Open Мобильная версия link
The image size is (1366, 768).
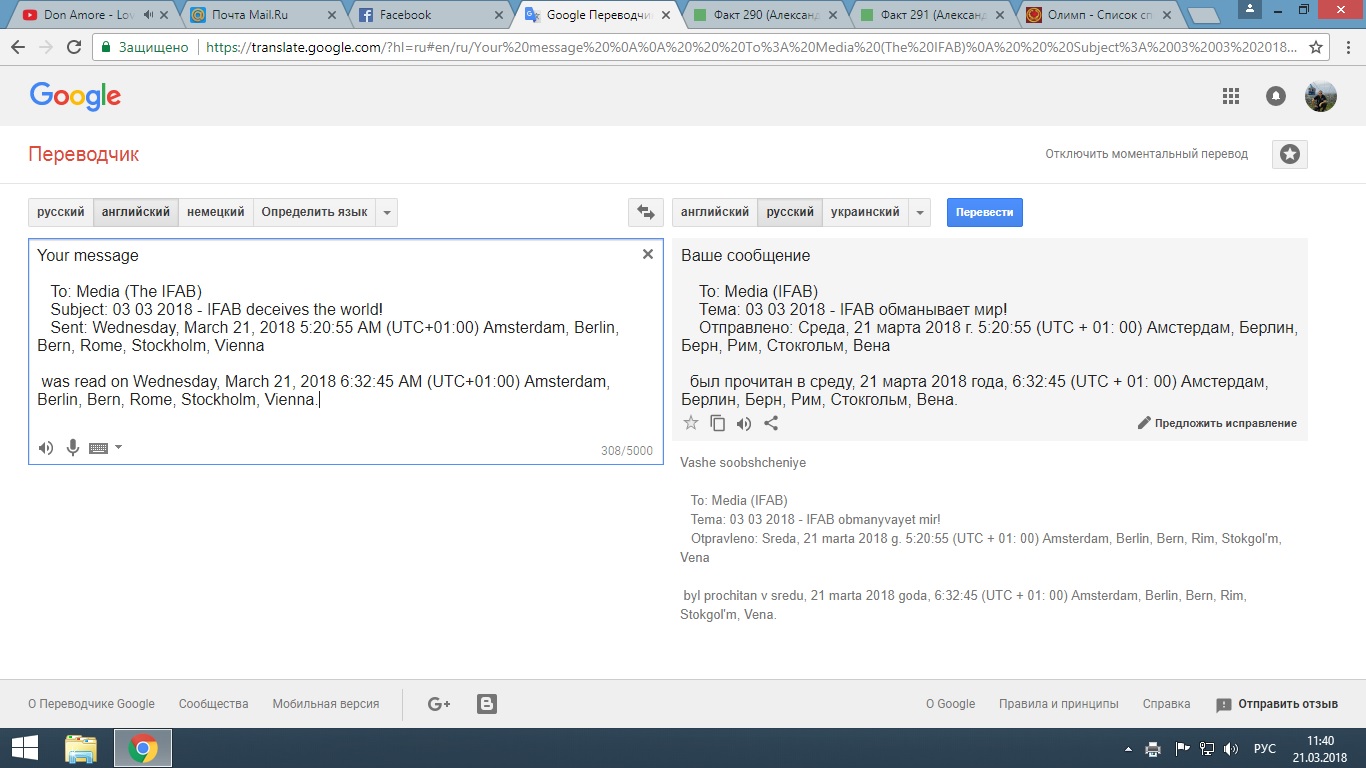[x=326, y=704]
